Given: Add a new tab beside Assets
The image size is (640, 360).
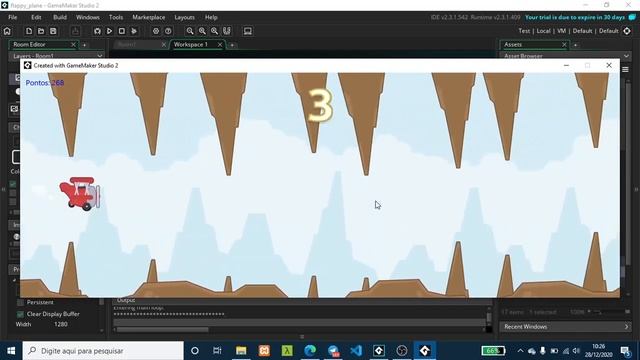Looking at the screenshot, I should tap(576, 45).
